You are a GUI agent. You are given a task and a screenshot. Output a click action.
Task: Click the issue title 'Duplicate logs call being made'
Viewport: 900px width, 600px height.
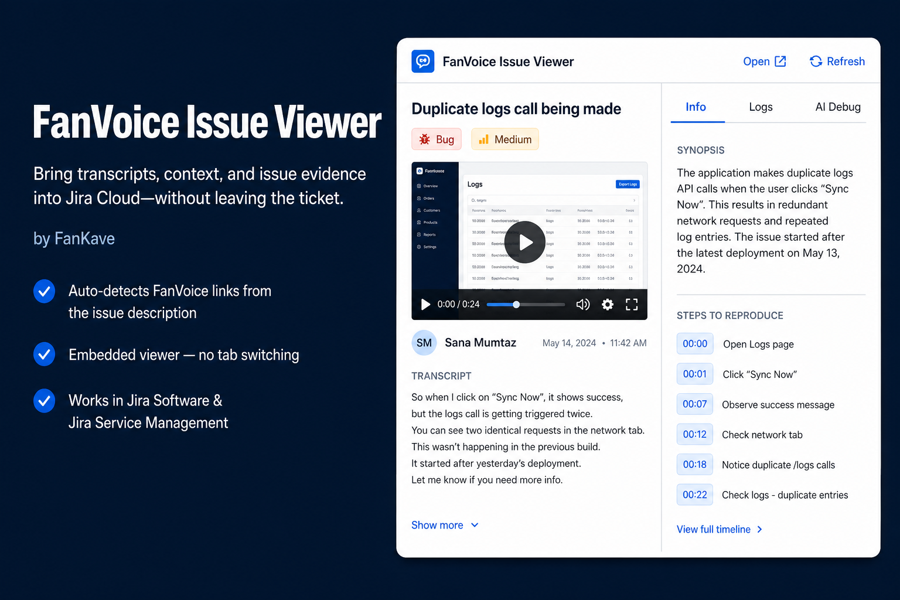(x=516, y=109)
